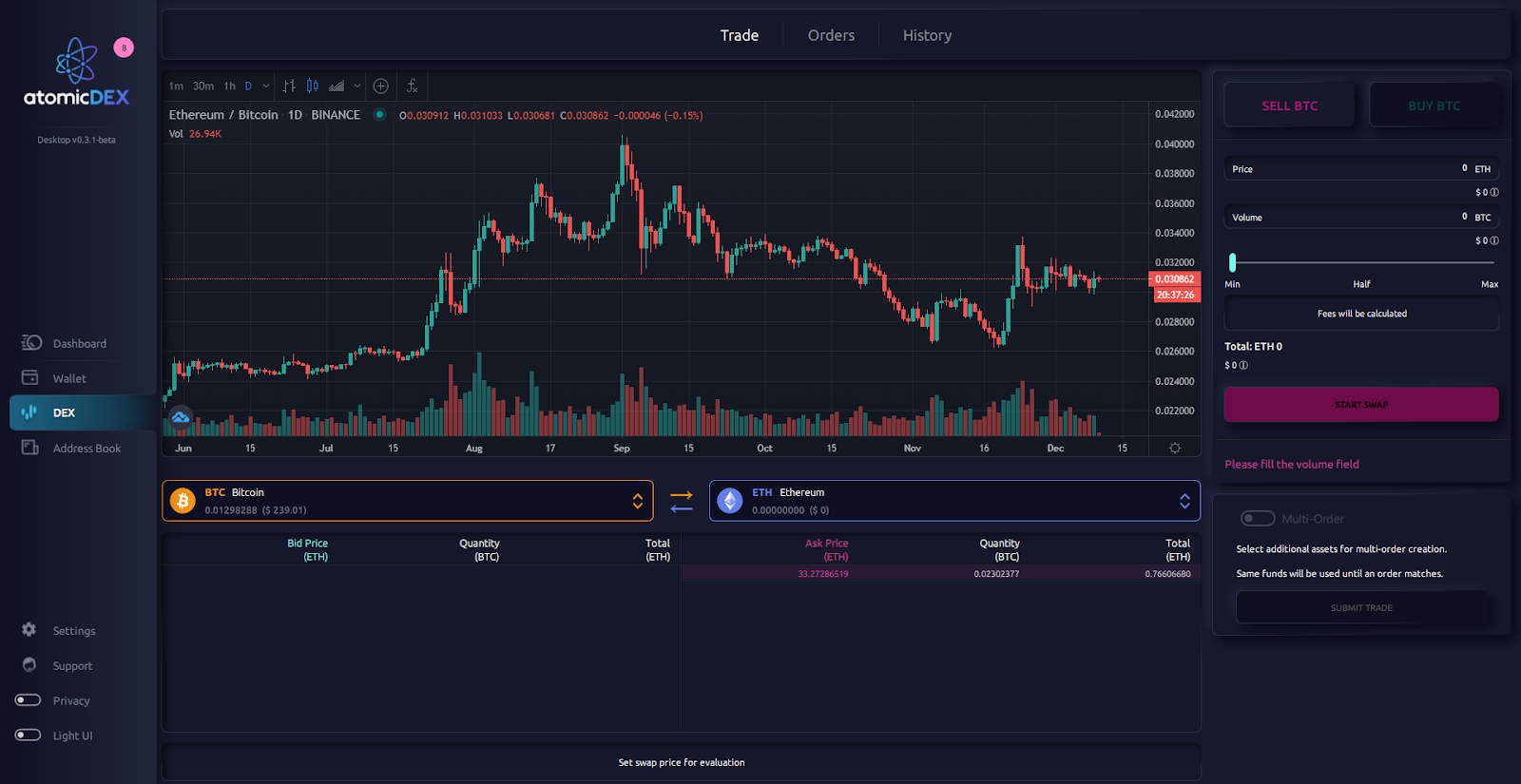Set the 1h chart interval
1521x784 pixels.
point(229,86)
